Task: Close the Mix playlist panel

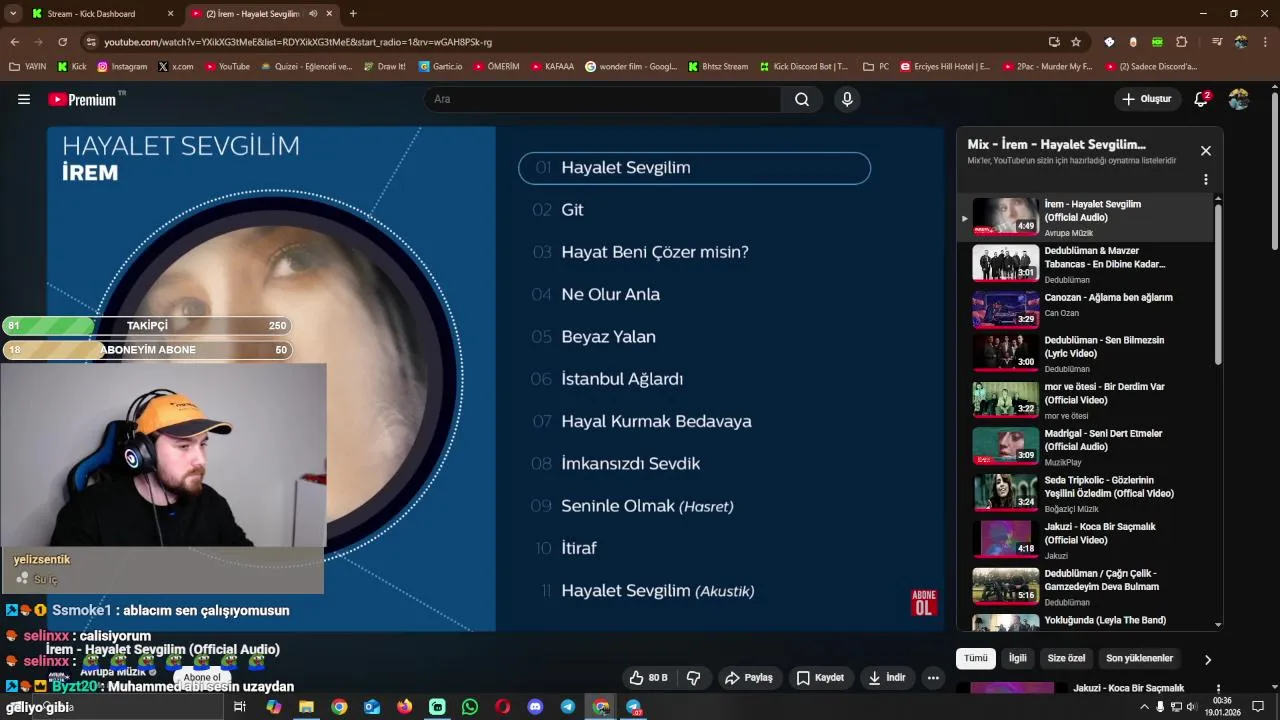Action: click(1206, 151)
